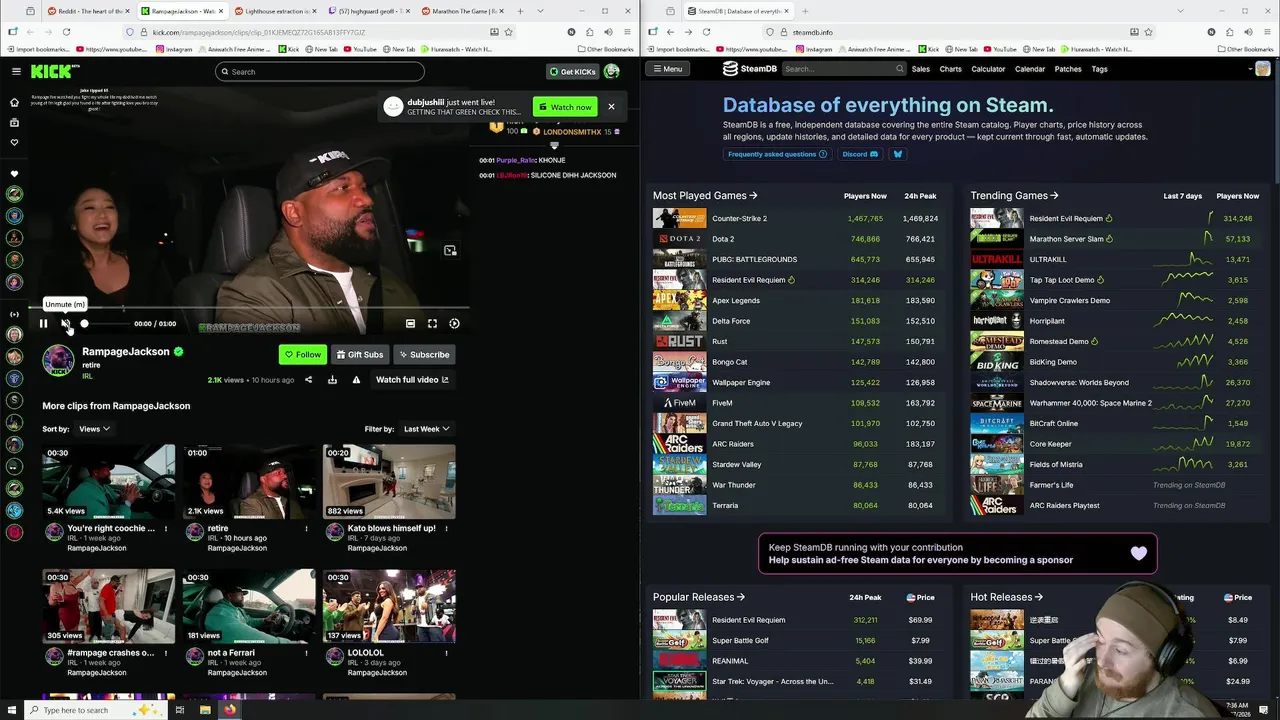The width and height of the screenshot is (1280, 720).
Task: Bookmark the Kick page with star
Action: click(x=508, y=32)
